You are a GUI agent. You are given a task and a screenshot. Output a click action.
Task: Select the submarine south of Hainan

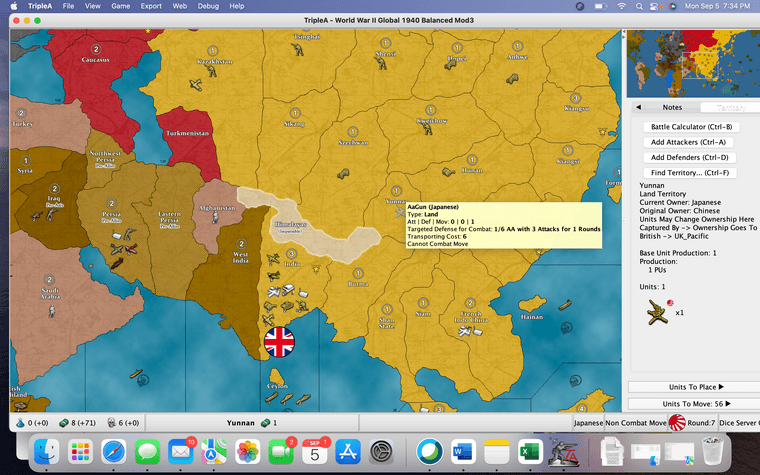coord(566,329)
